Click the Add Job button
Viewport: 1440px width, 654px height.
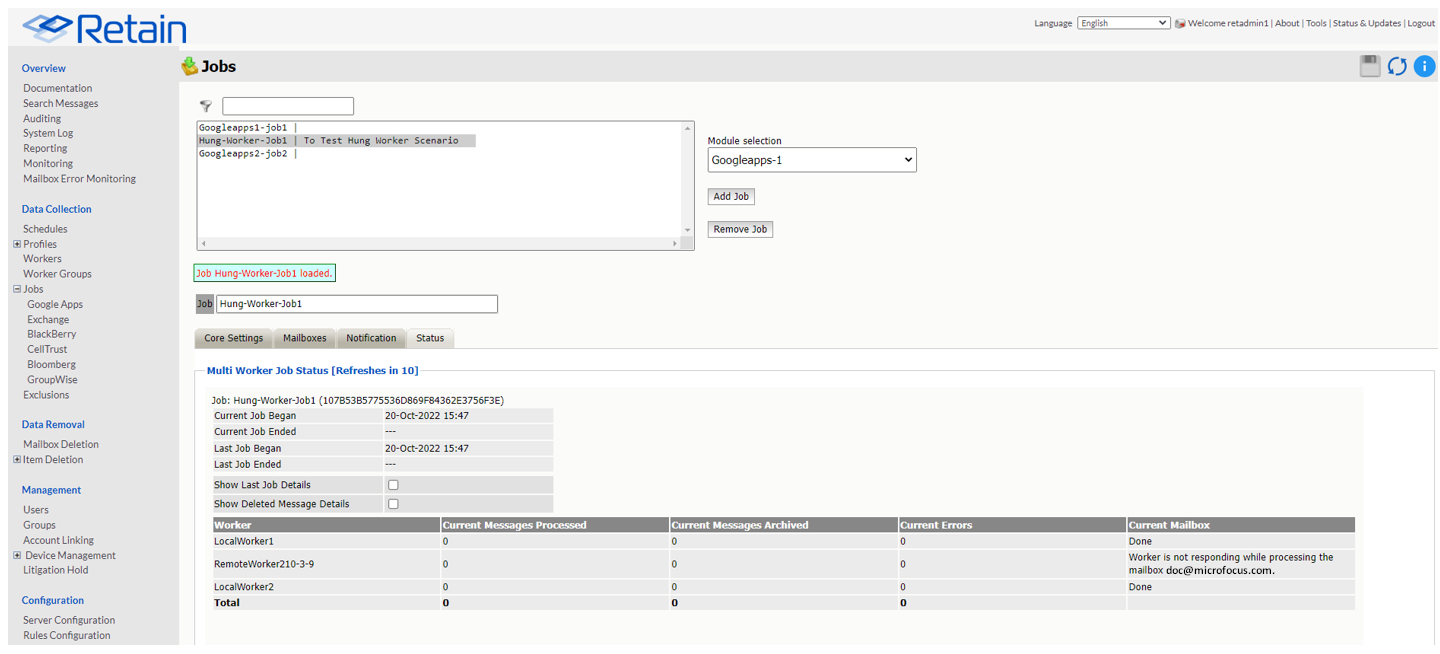[731, 196]
